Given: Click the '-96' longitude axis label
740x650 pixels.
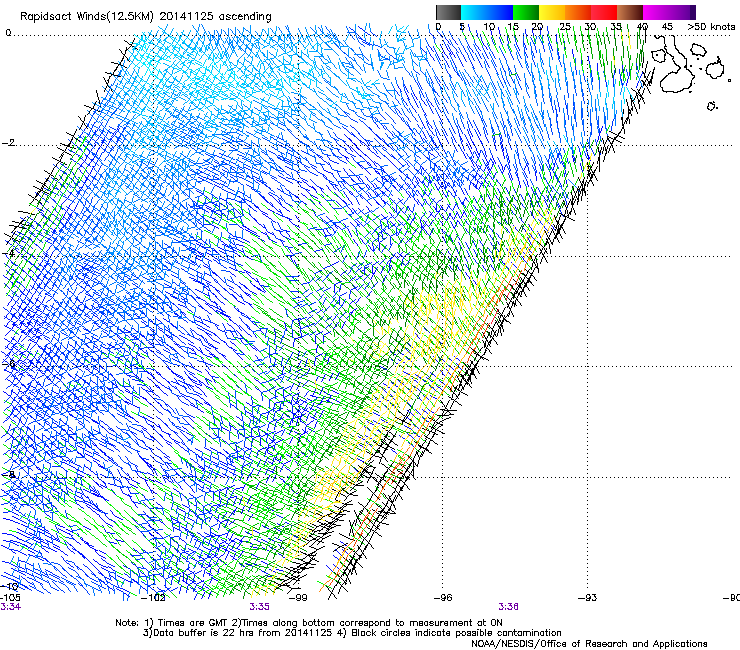Looking at the screenshot, I should coord(443,598).
